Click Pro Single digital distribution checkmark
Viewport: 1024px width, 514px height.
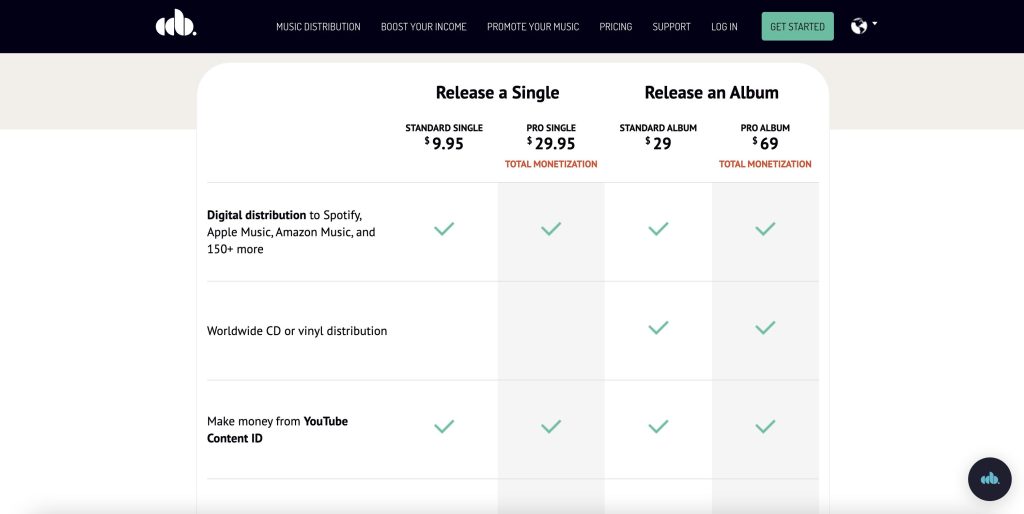pyautogui.click(x=551, y=229)
